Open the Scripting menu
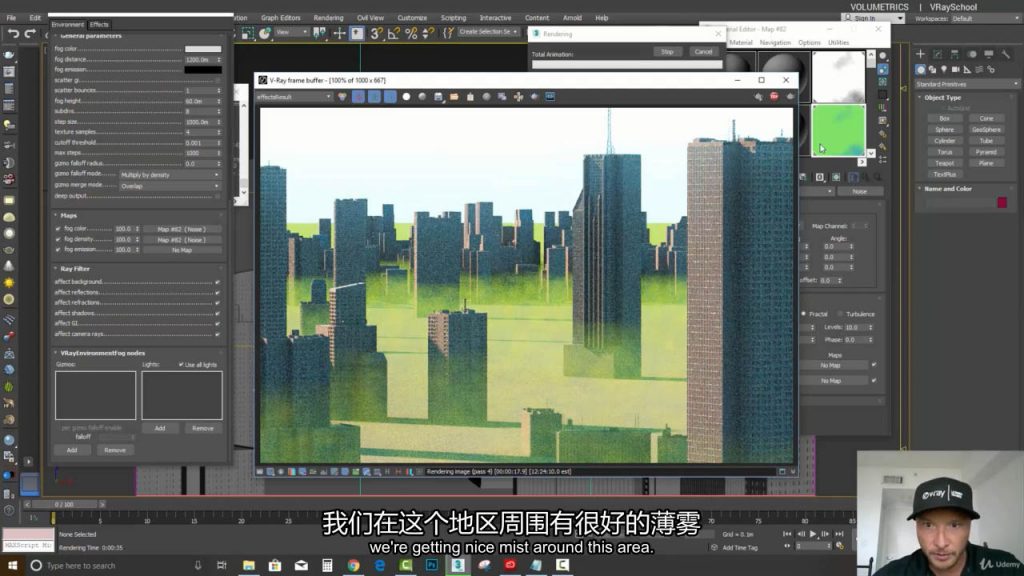Screen dimensions: 1024x576 [453, 18]
